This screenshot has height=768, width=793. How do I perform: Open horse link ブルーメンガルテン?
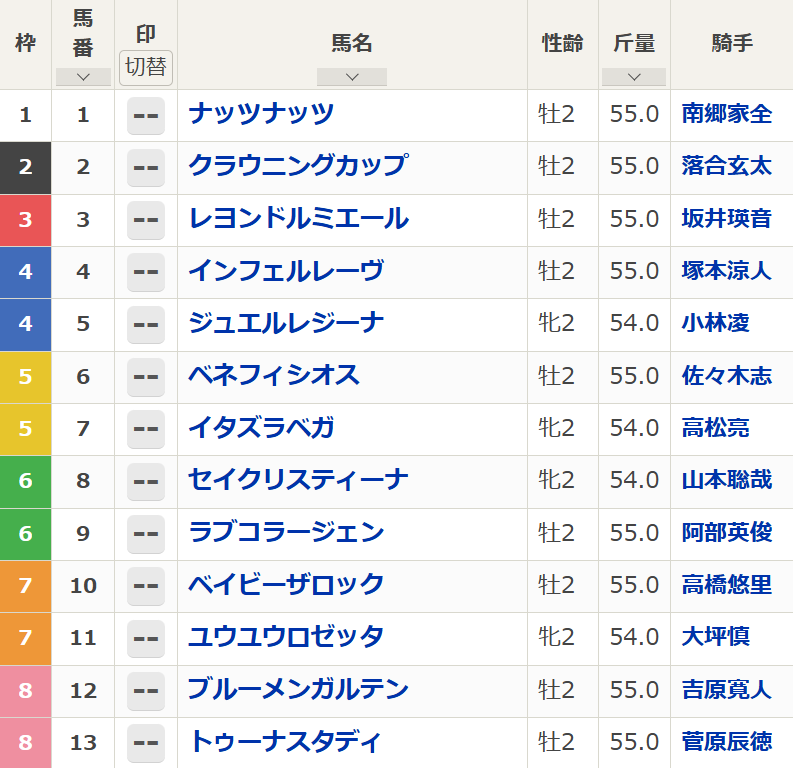[x=298, y=689]
